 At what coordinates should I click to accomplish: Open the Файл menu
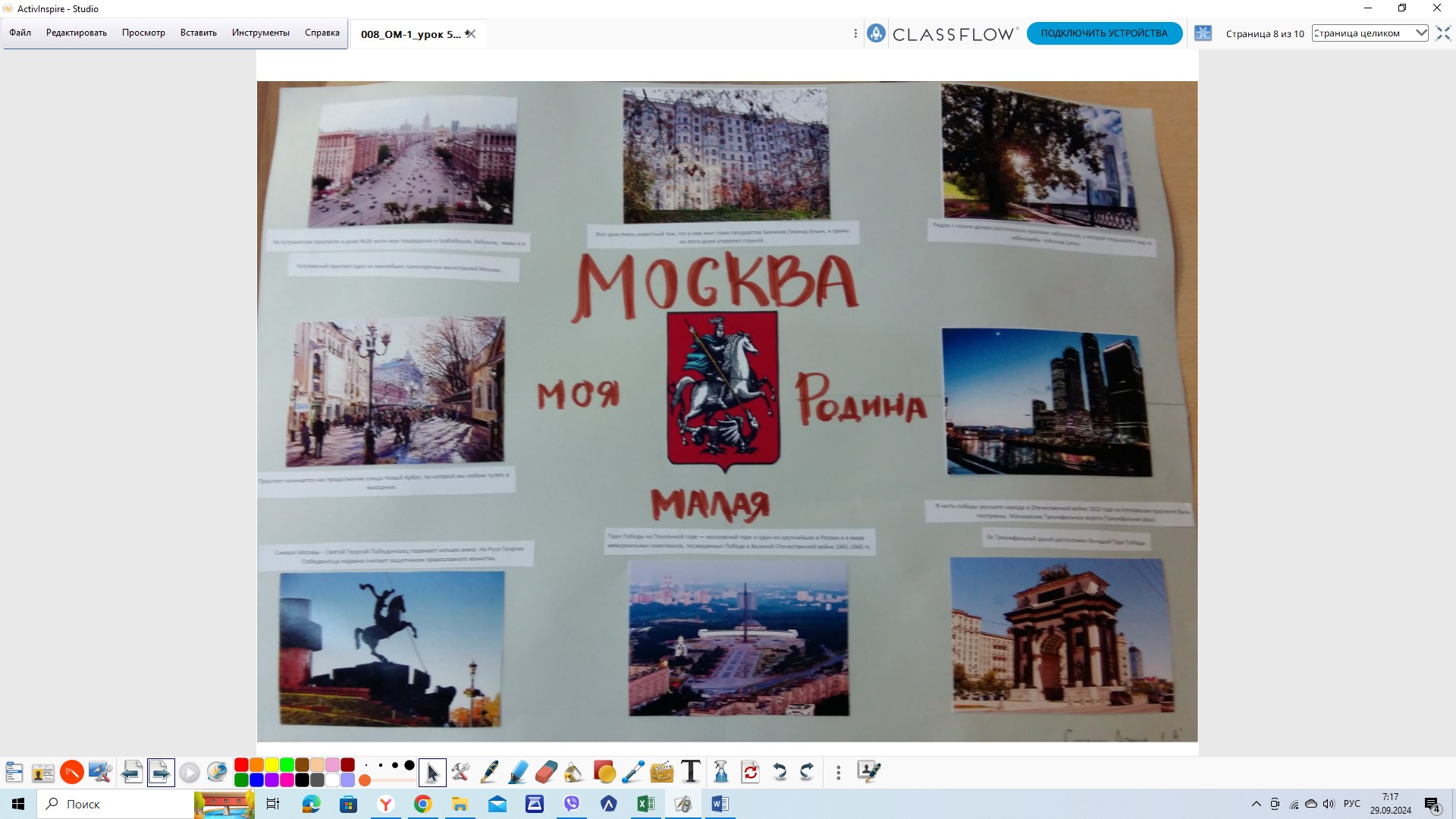click(20, 33)
